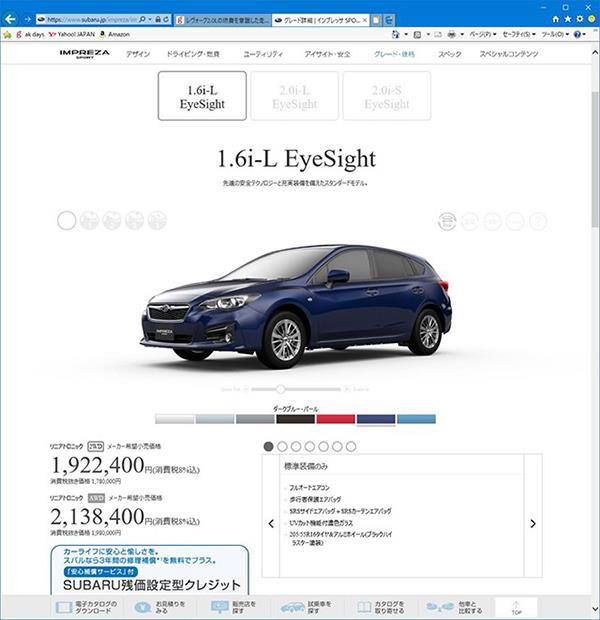The height and width of the screenshot is (620, 600).
Task: Open the ページ(P) menu dropdown
Action: tap(483, 34)
